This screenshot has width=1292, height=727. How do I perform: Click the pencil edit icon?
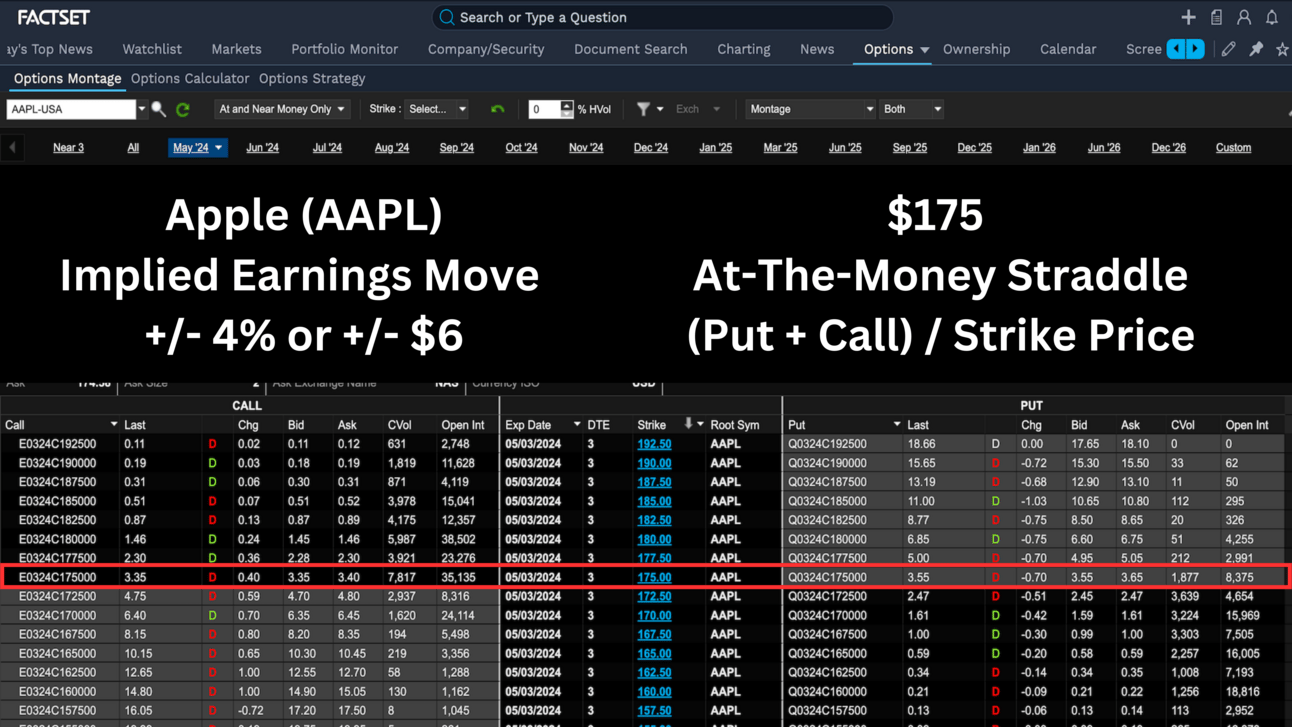click(1229, 49)
